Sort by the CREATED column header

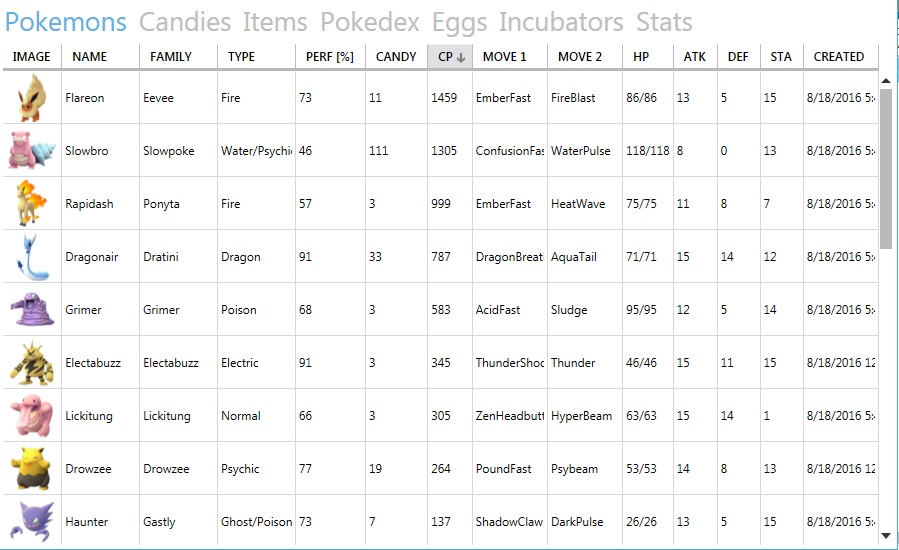[839, 57]
